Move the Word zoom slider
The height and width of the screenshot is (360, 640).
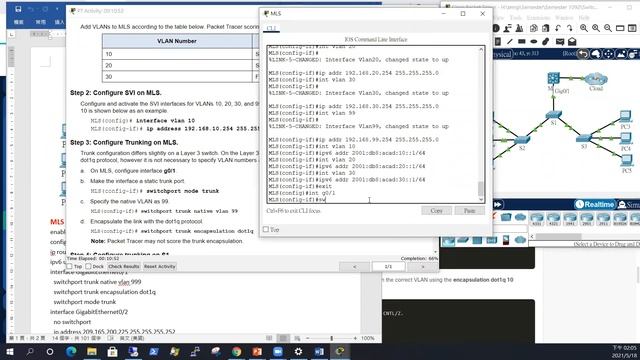(x=331, y=338)
